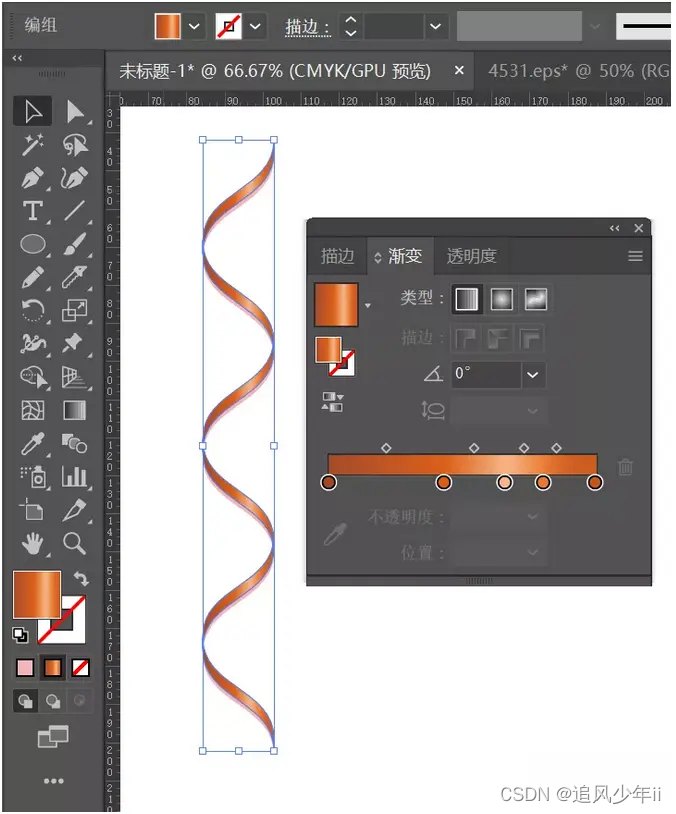This screenshot has width=676, height=814.
Task: Select the Rotate tool
Action: [x=33, y=310]
